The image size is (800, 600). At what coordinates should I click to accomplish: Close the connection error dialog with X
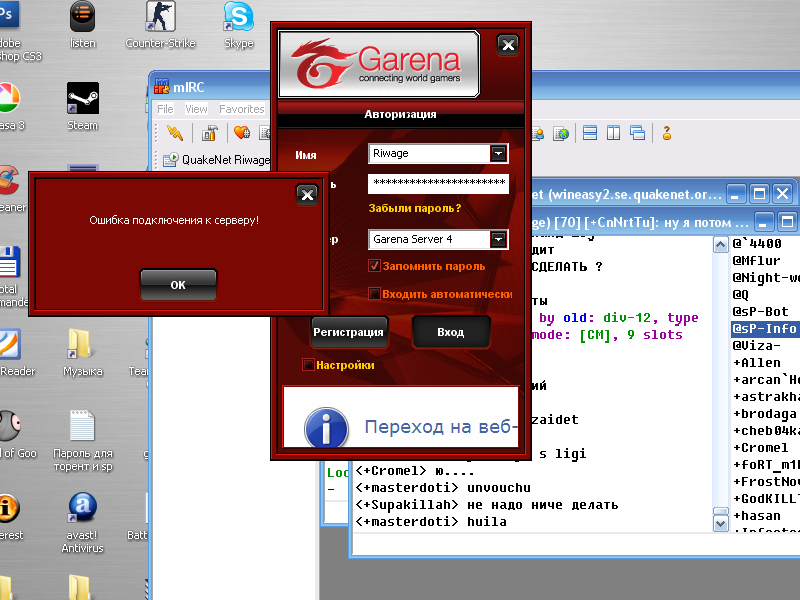click(307, 194)
